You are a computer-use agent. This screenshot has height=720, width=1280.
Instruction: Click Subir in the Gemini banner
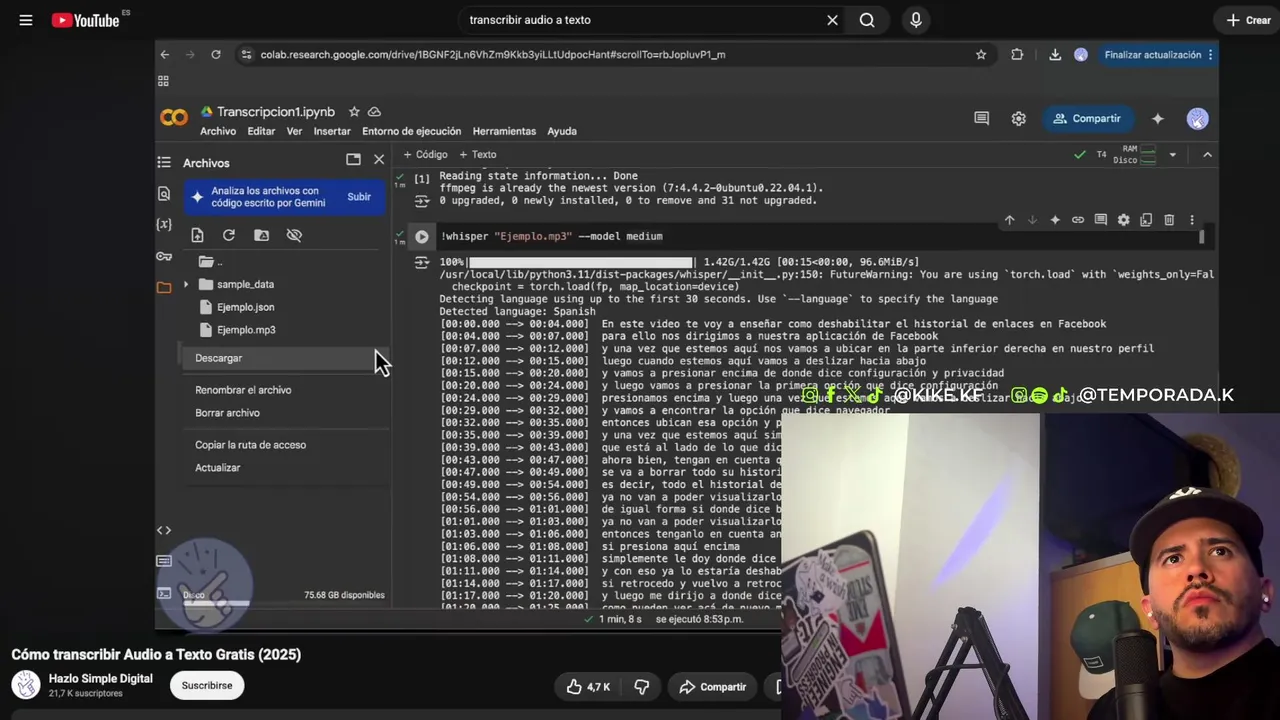click(x=359, y=197)
